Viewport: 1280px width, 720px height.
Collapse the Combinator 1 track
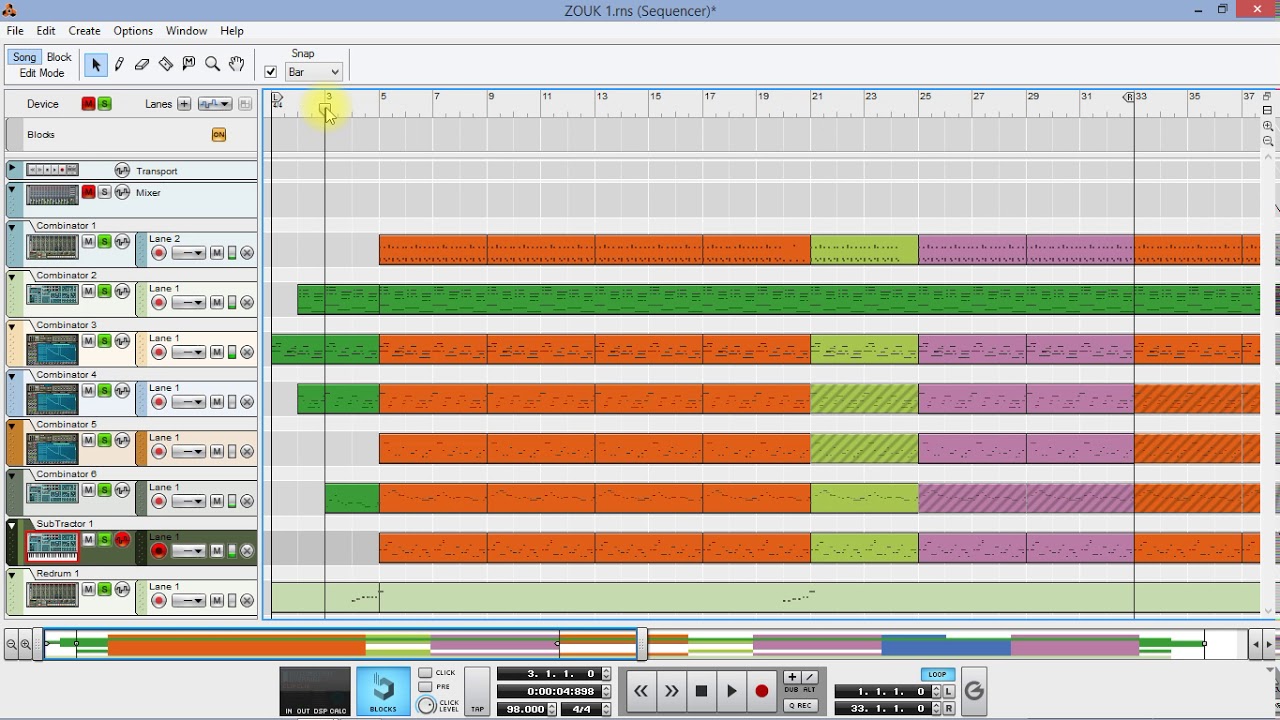(x=13, y=227)
